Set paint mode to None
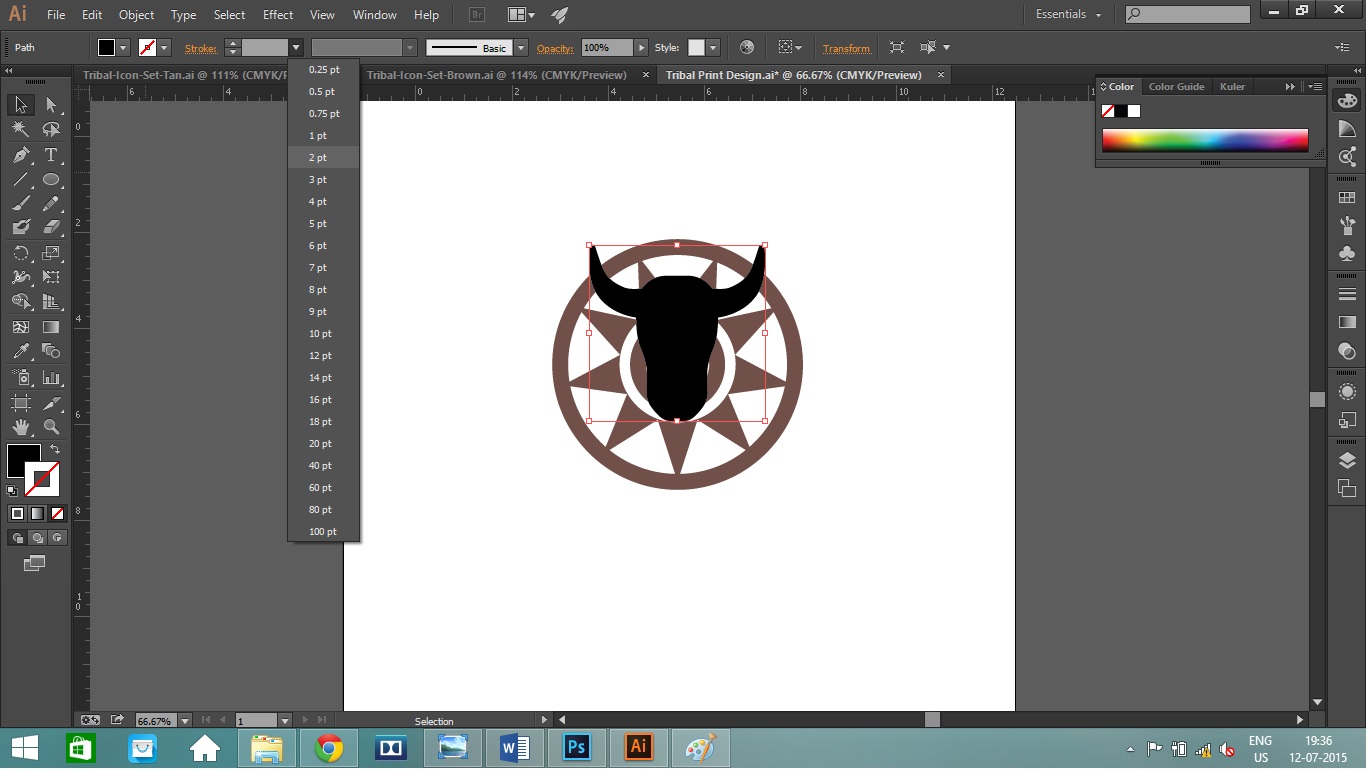Image resolution: width=1368 pixels, height=770 pixels. pyautogui.click(x=57, y=513)
